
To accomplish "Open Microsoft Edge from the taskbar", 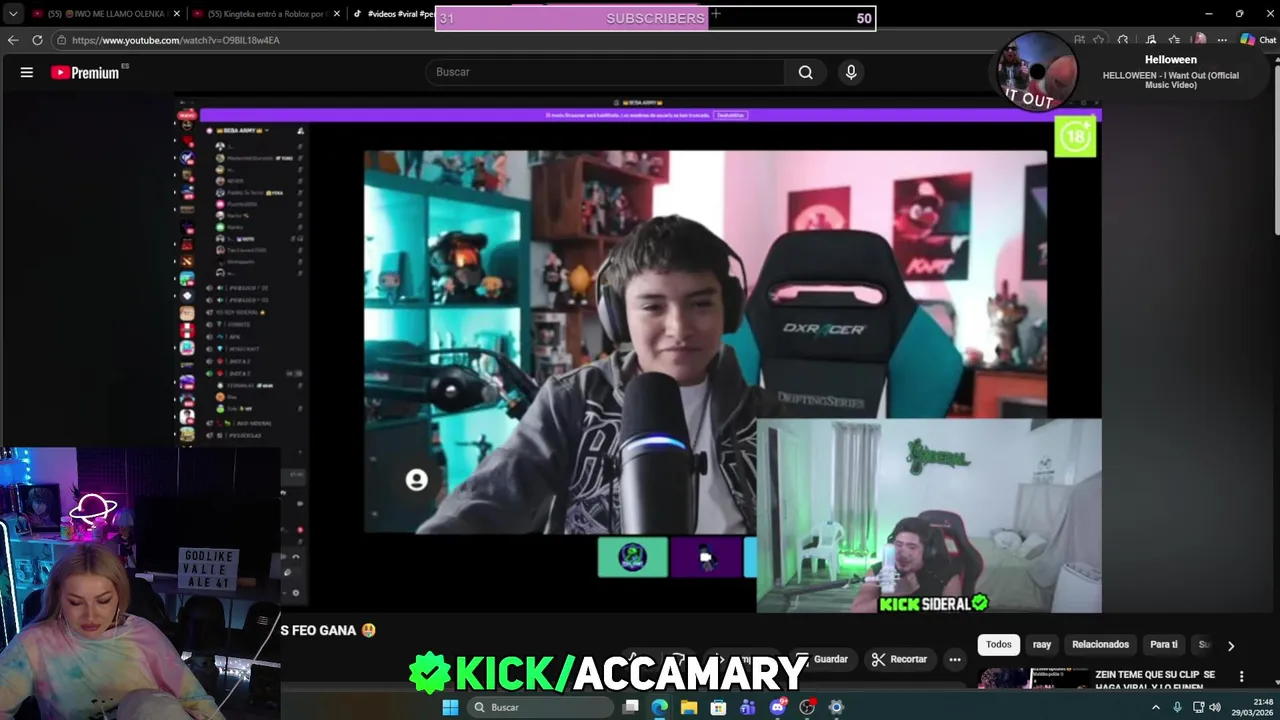I will point(660,707).
